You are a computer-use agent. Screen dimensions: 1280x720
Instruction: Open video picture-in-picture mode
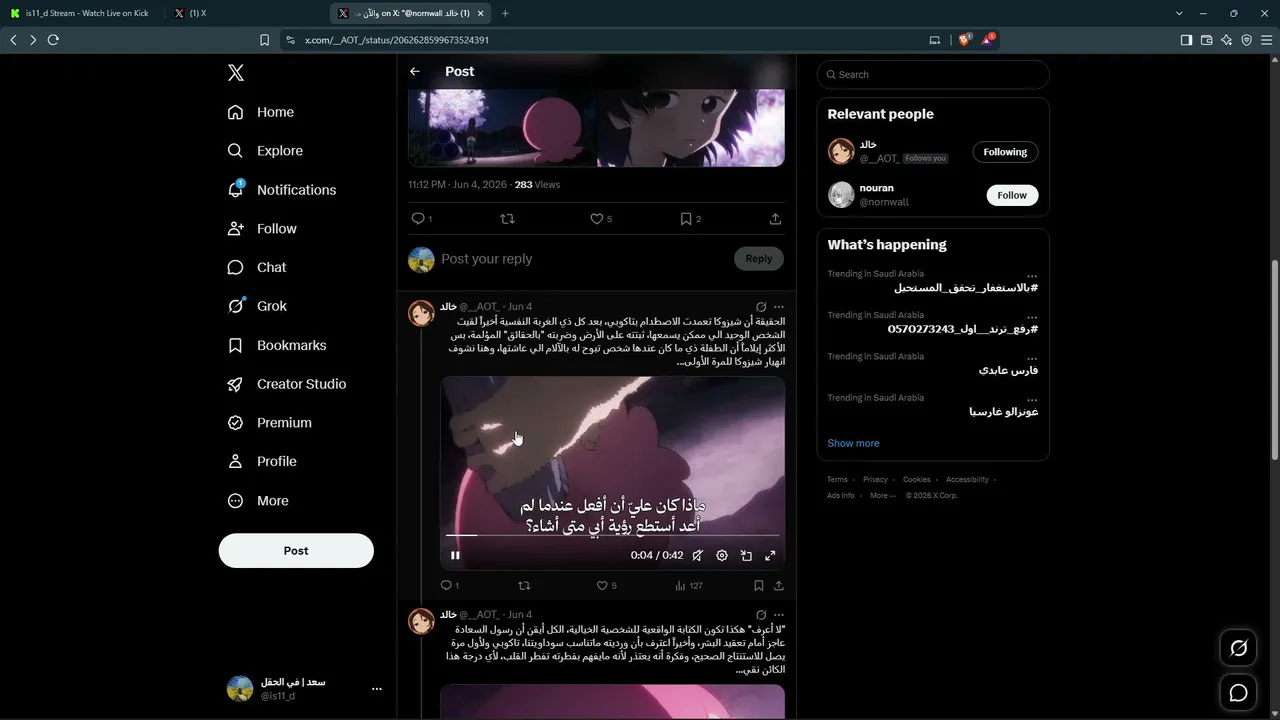746,555
